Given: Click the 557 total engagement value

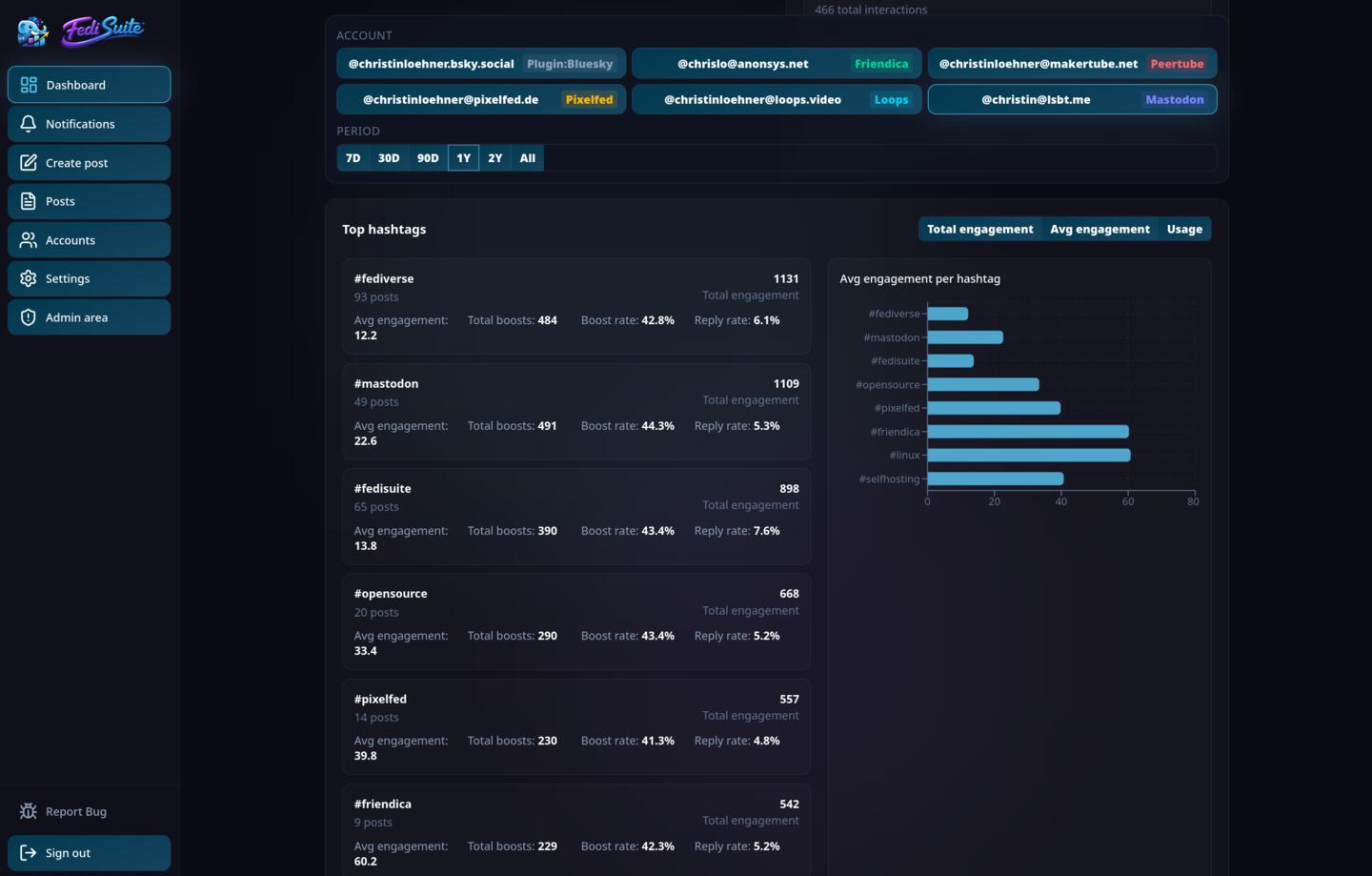Looking at the screenshot, I should [789, 699].
